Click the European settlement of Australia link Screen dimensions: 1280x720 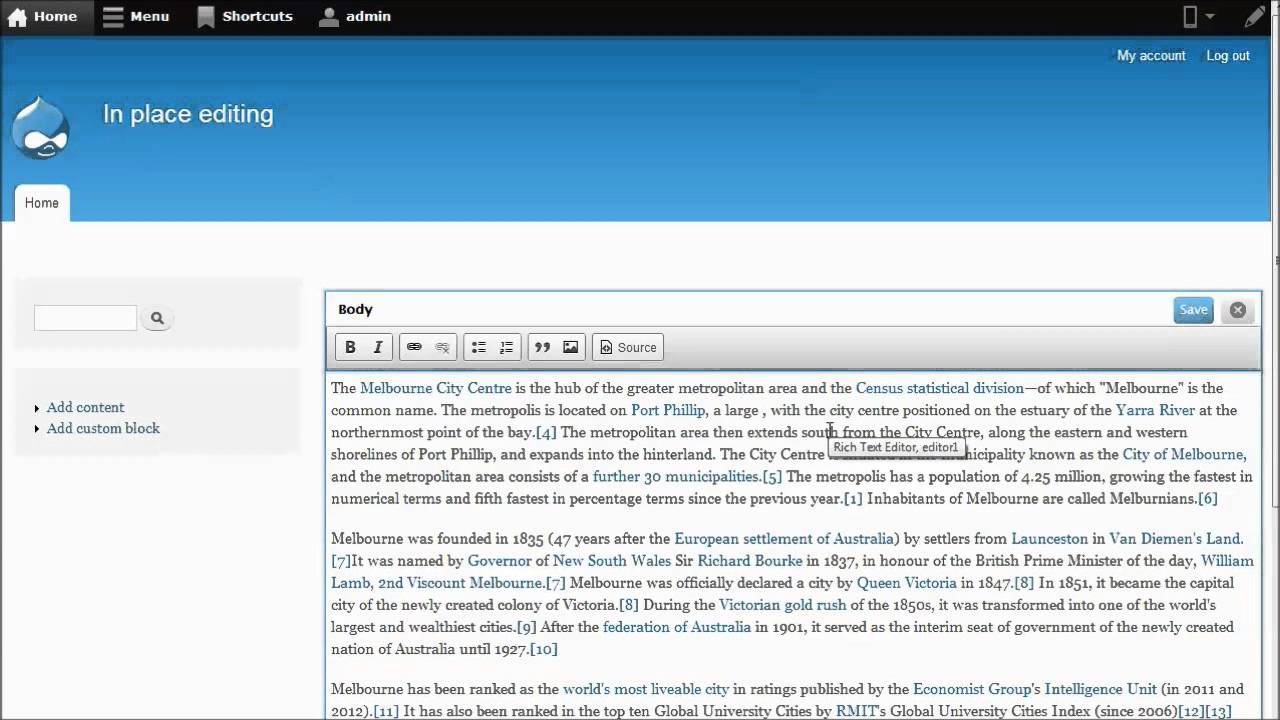(784, 538)
